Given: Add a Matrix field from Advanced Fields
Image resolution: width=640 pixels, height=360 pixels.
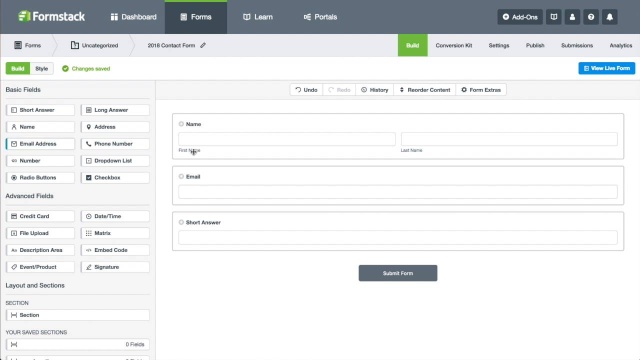Looking at the screenshot, I should click(115, 233).
